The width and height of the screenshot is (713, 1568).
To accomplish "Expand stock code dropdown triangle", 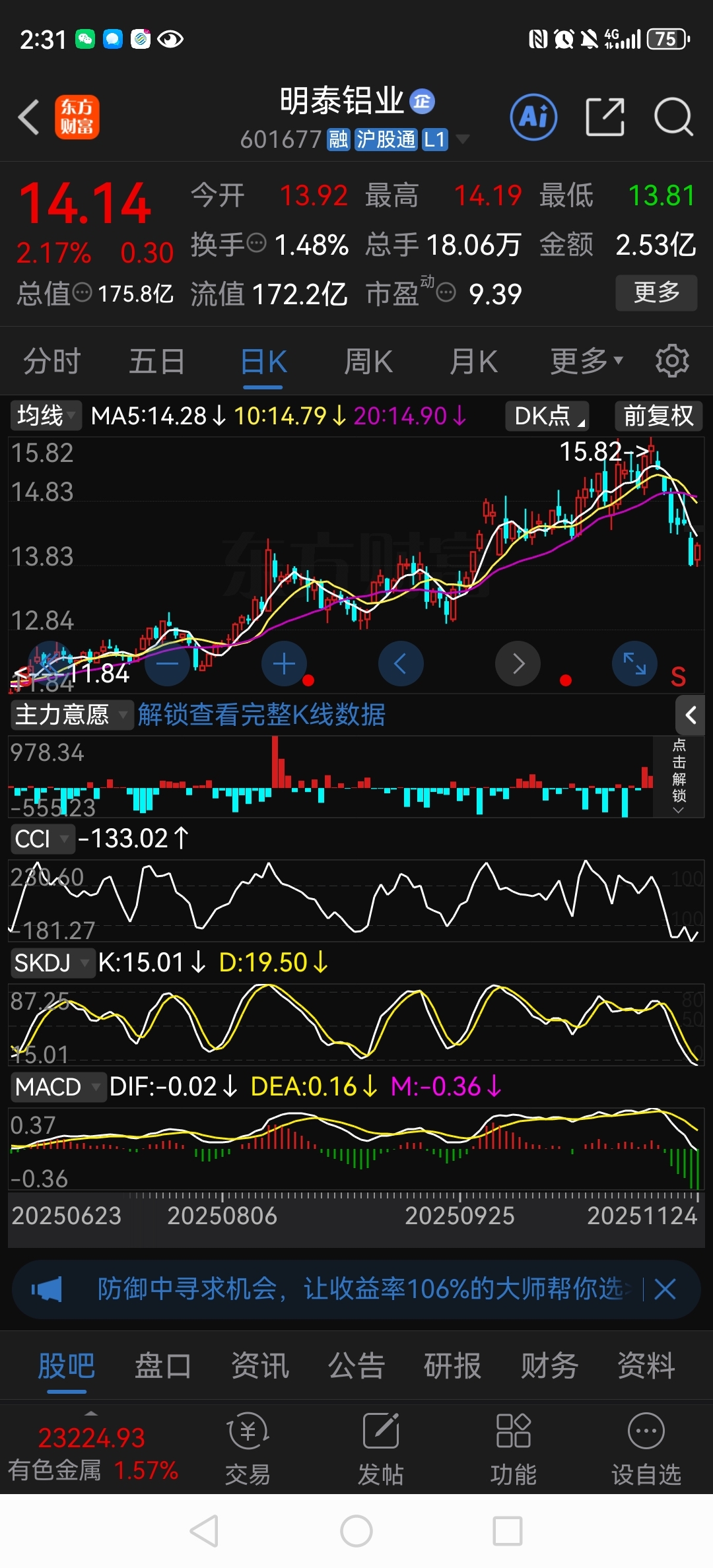I will [463, 139].
